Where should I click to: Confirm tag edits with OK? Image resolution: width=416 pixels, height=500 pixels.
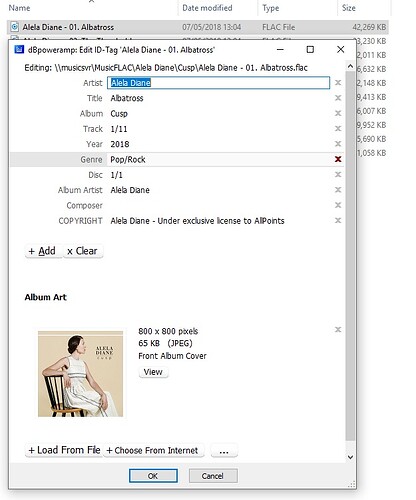pos(153,476)
